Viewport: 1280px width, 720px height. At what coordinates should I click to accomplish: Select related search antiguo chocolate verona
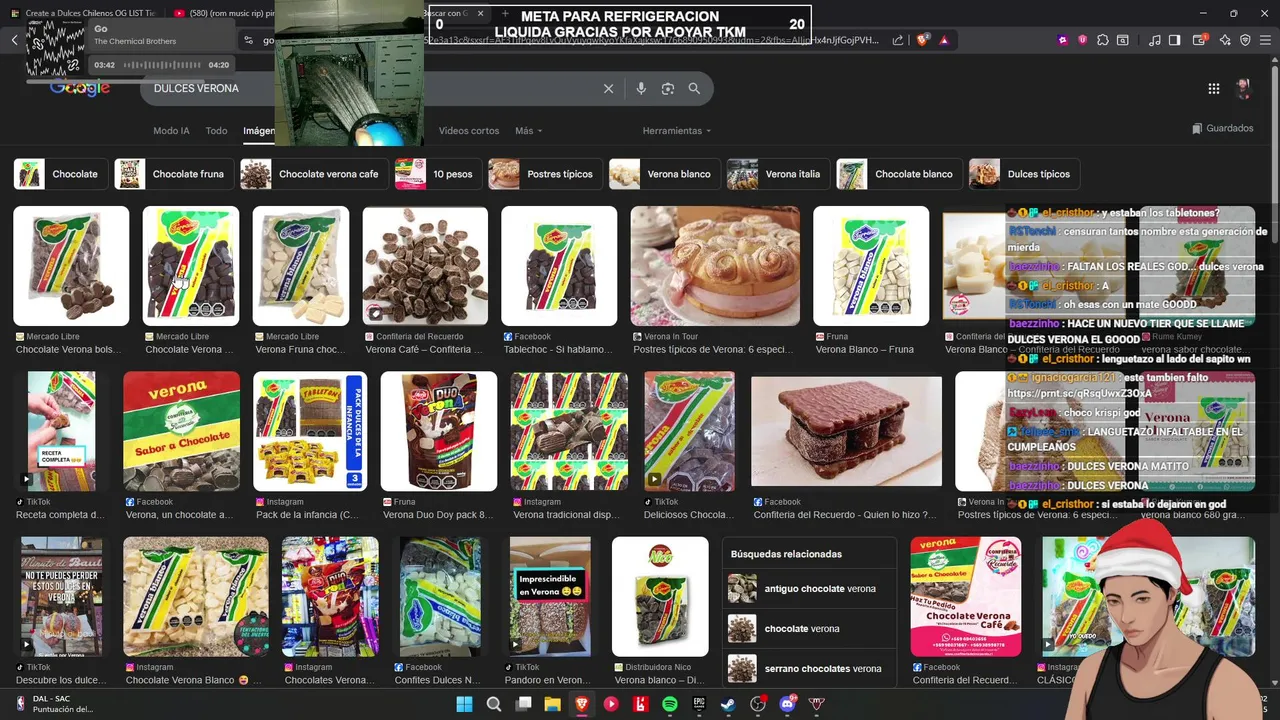point(810,589)
